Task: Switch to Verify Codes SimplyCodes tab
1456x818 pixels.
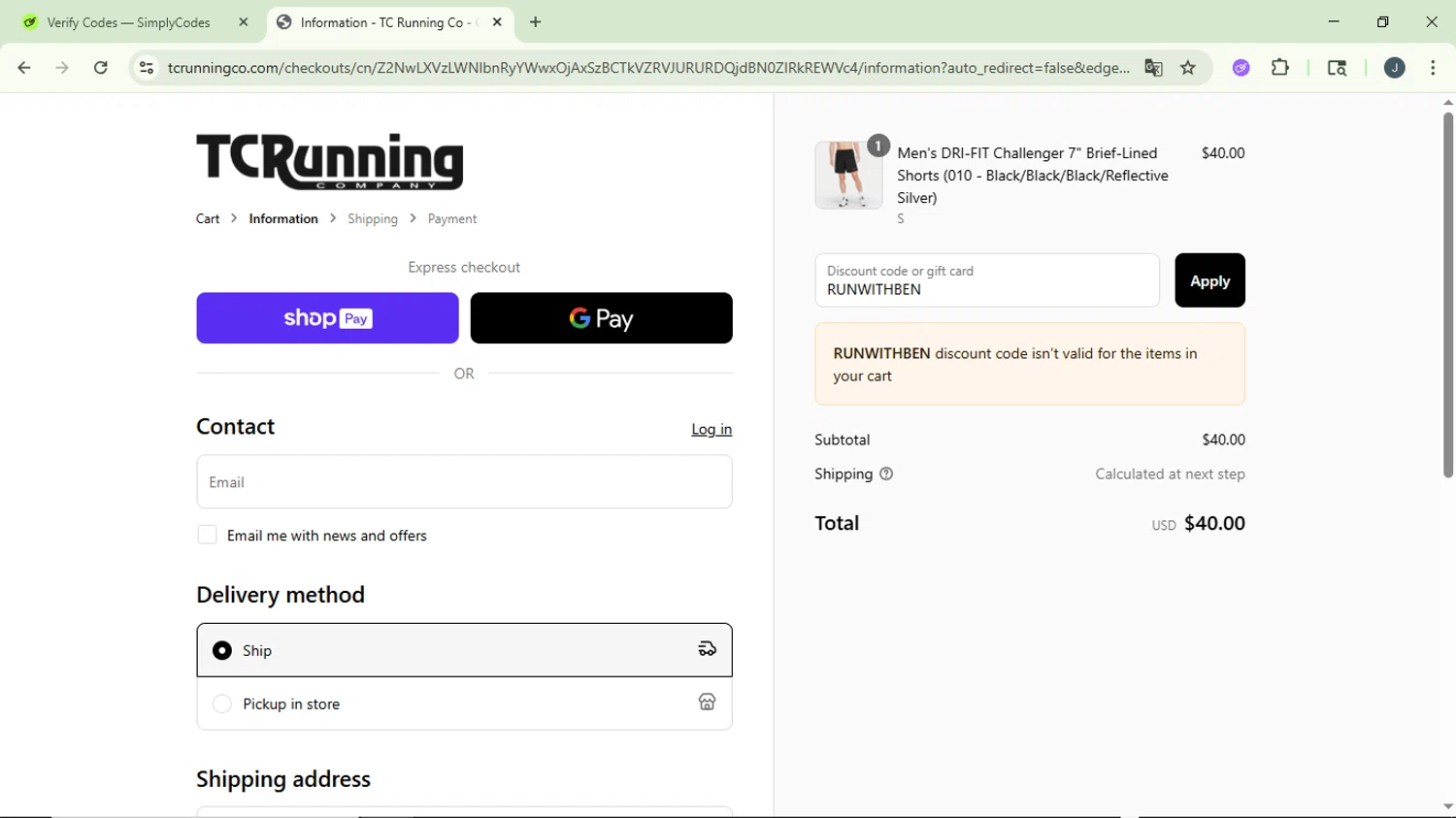Action: tap(136, 22)
